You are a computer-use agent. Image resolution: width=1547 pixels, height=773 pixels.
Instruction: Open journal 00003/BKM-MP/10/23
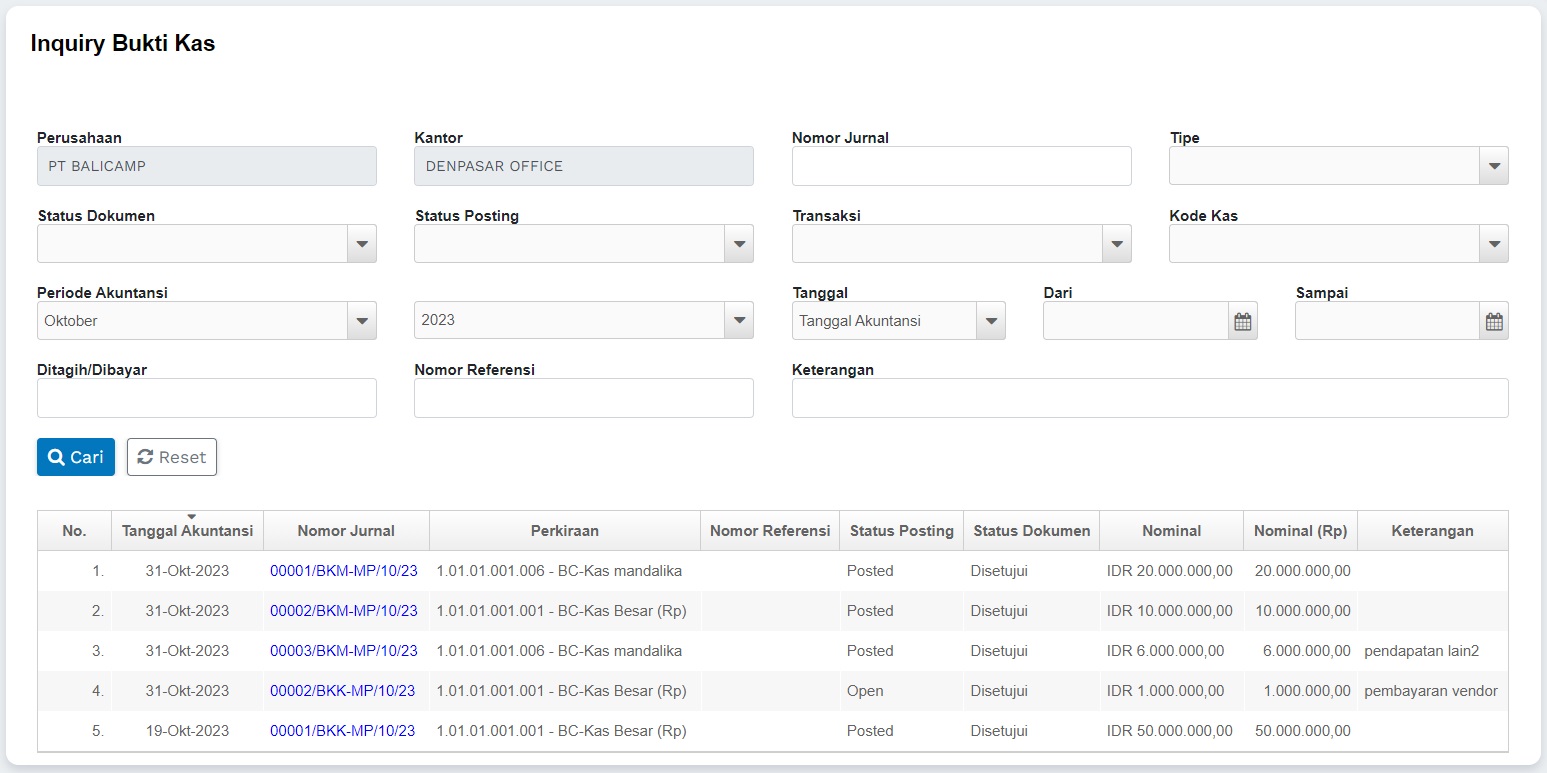click(343, 651)
